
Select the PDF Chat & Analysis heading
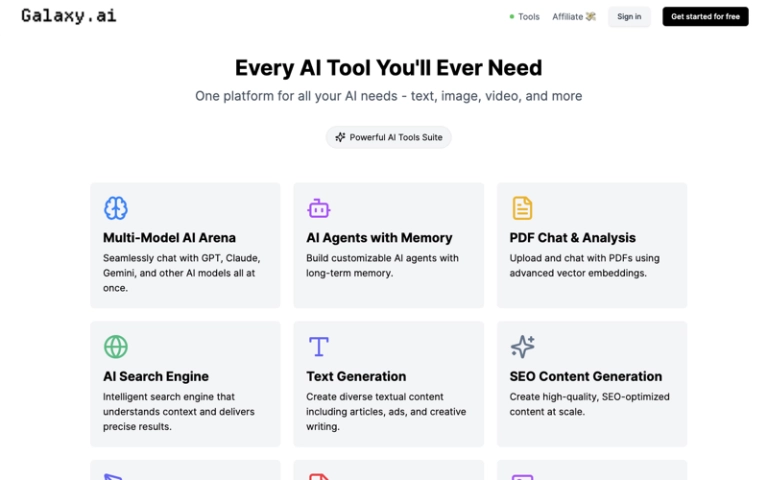572,238
